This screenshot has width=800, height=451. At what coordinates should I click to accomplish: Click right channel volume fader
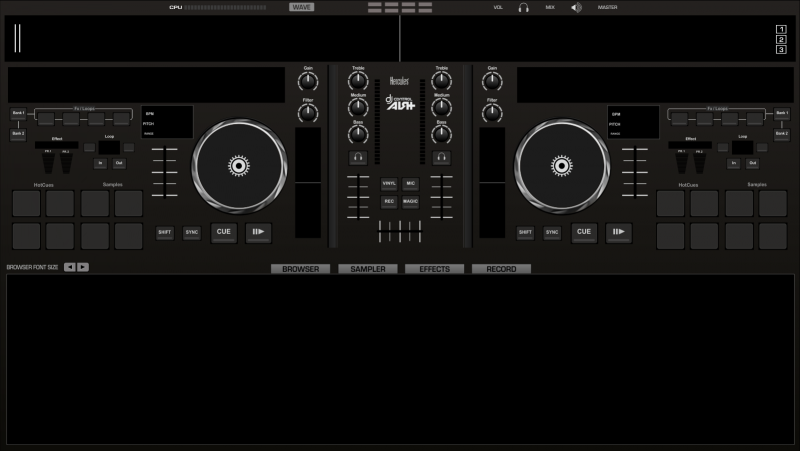point(441,197)
